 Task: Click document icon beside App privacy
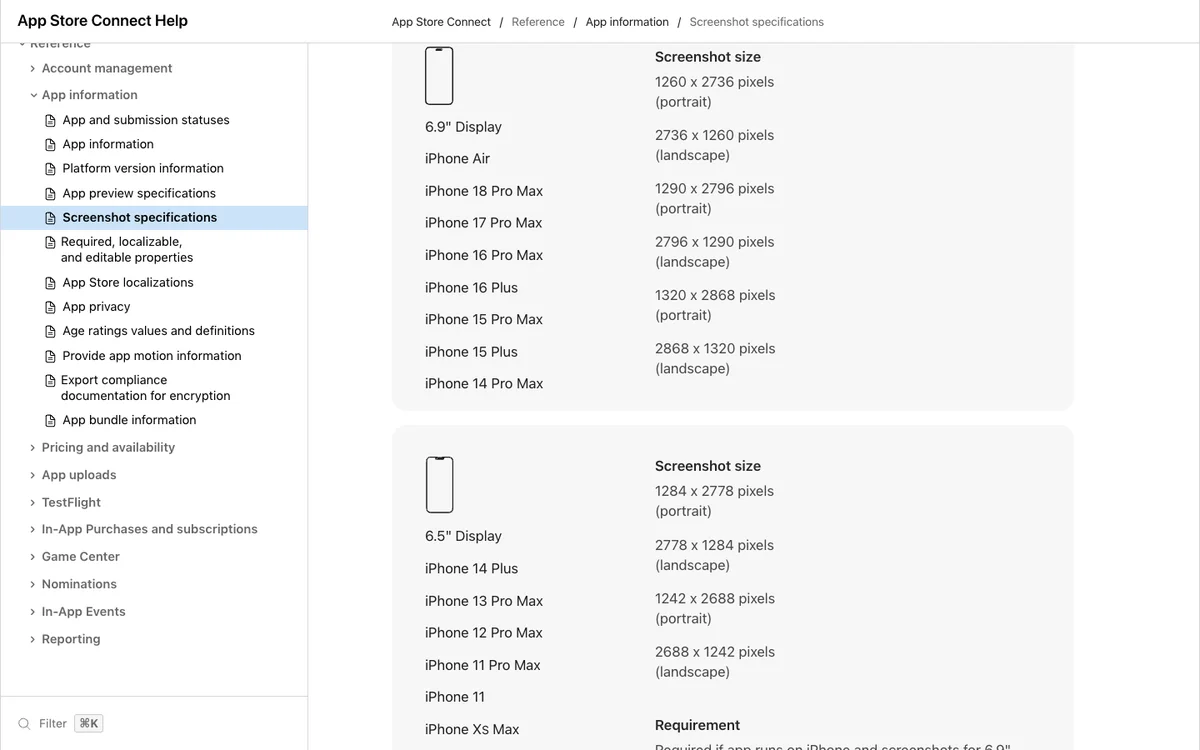point(51,307)
